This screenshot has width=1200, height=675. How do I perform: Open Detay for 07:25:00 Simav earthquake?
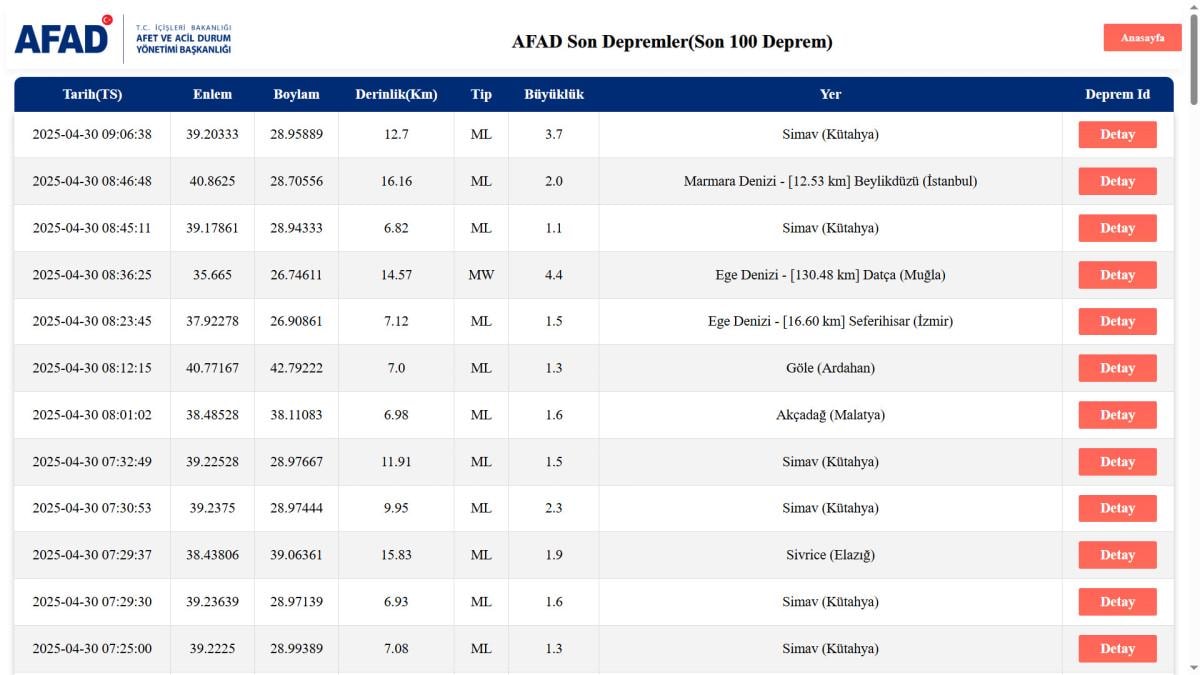tap(1117, 649)
